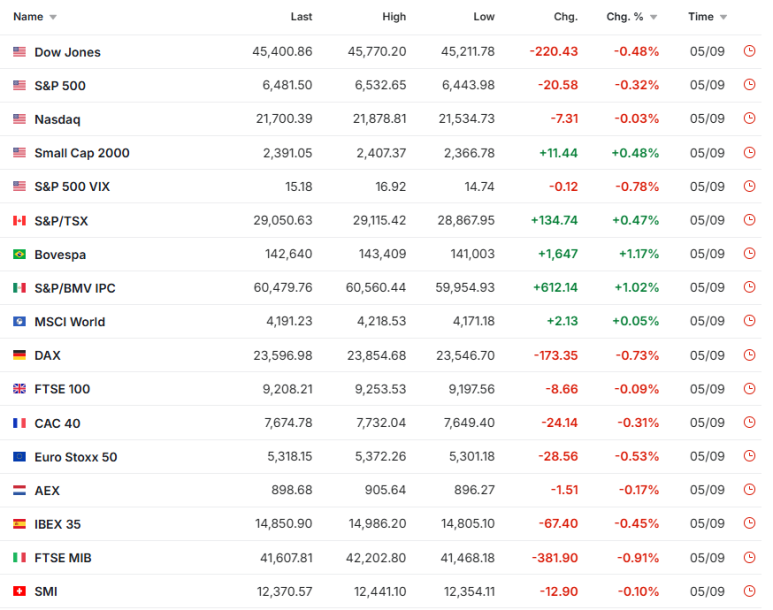Click the UK flag beside FTSE 100

tap(19, 389)
